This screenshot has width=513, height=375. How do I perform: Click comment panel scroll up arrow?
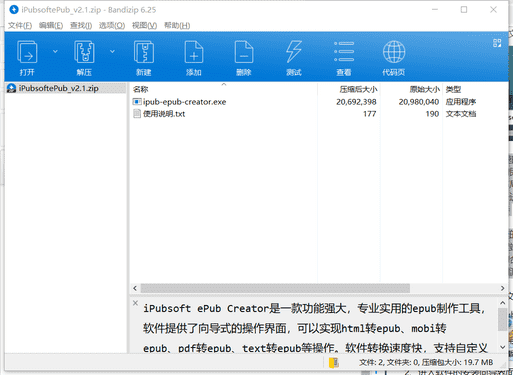pyautogui.click(x=503, y=303)
